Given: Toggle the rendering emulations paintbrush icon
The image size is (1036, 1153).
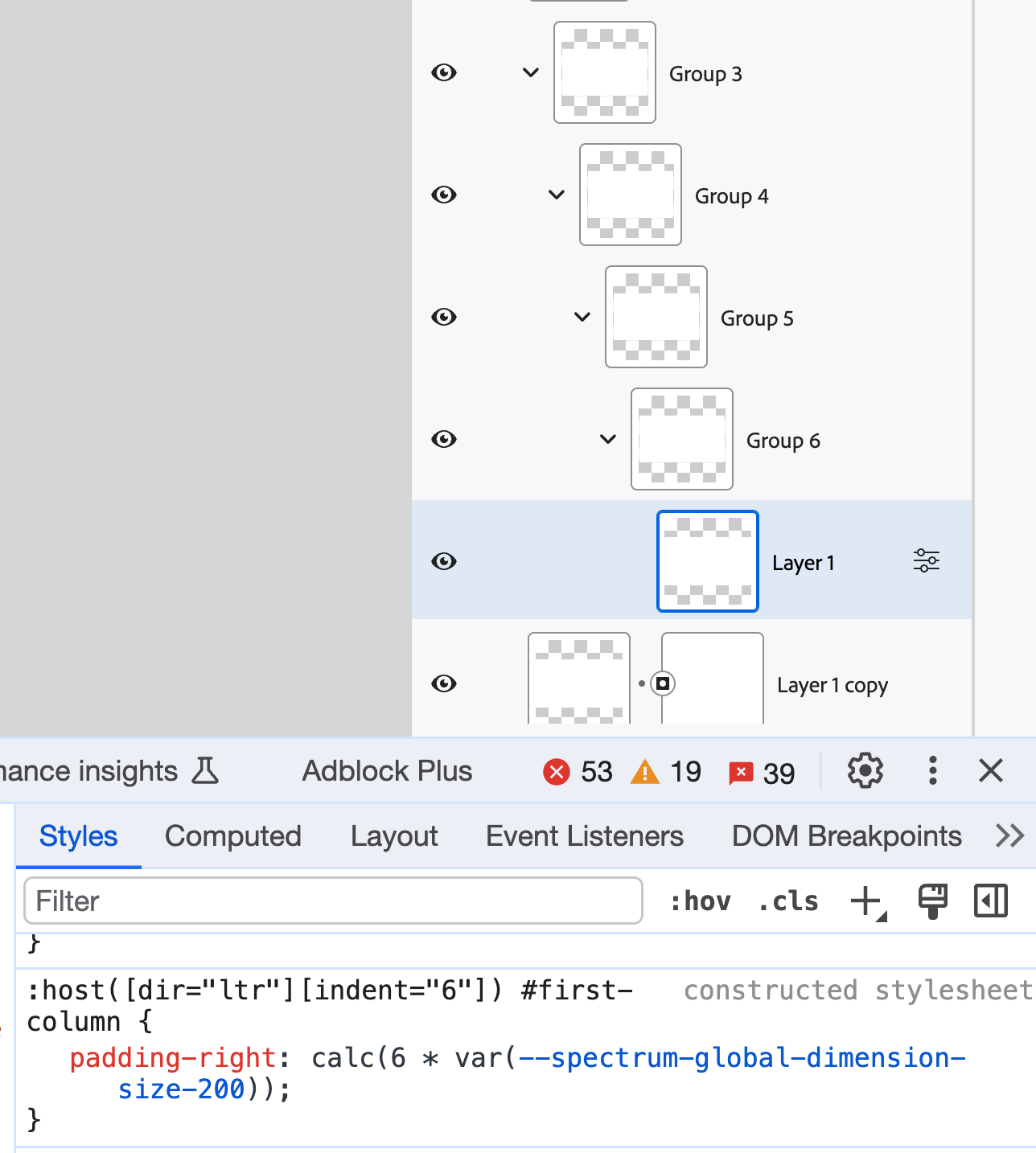Looking at the screenshot, I should tap(932, 901).
